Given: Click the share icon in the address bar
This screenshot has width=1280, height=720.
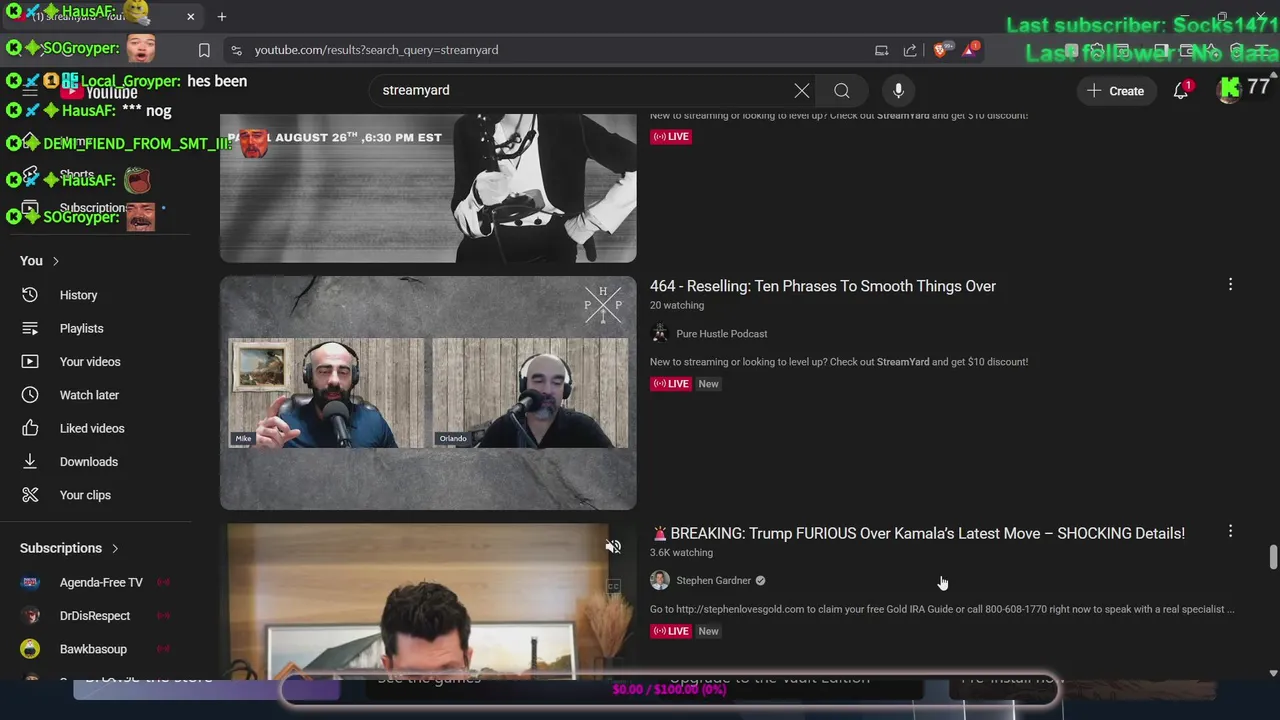Looking at the screenshot, I should 910,50.
